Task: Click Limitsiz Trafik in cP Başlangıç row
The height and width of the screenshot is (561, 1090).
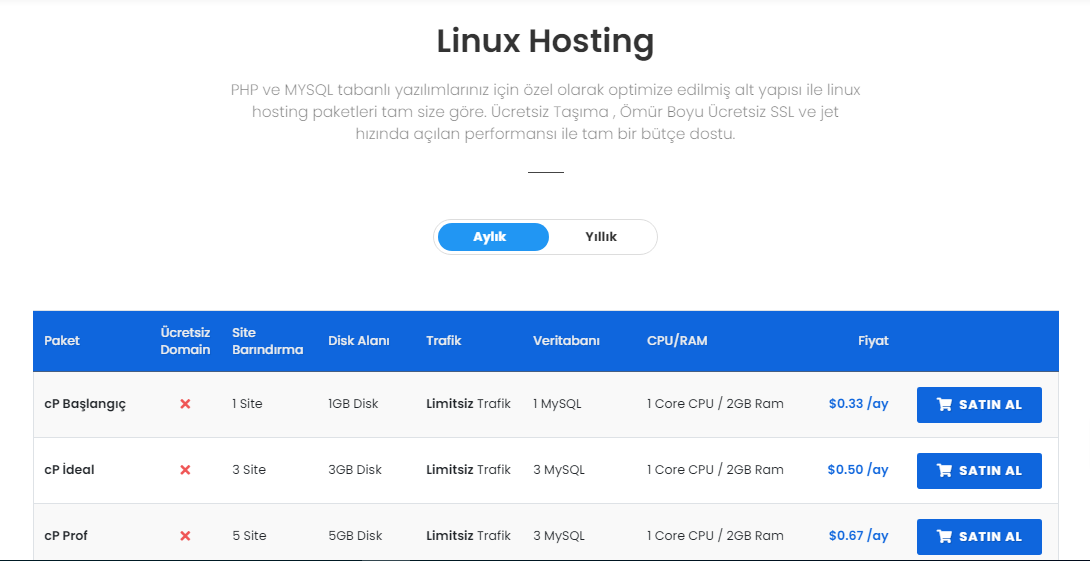Action: click(469, 404)
